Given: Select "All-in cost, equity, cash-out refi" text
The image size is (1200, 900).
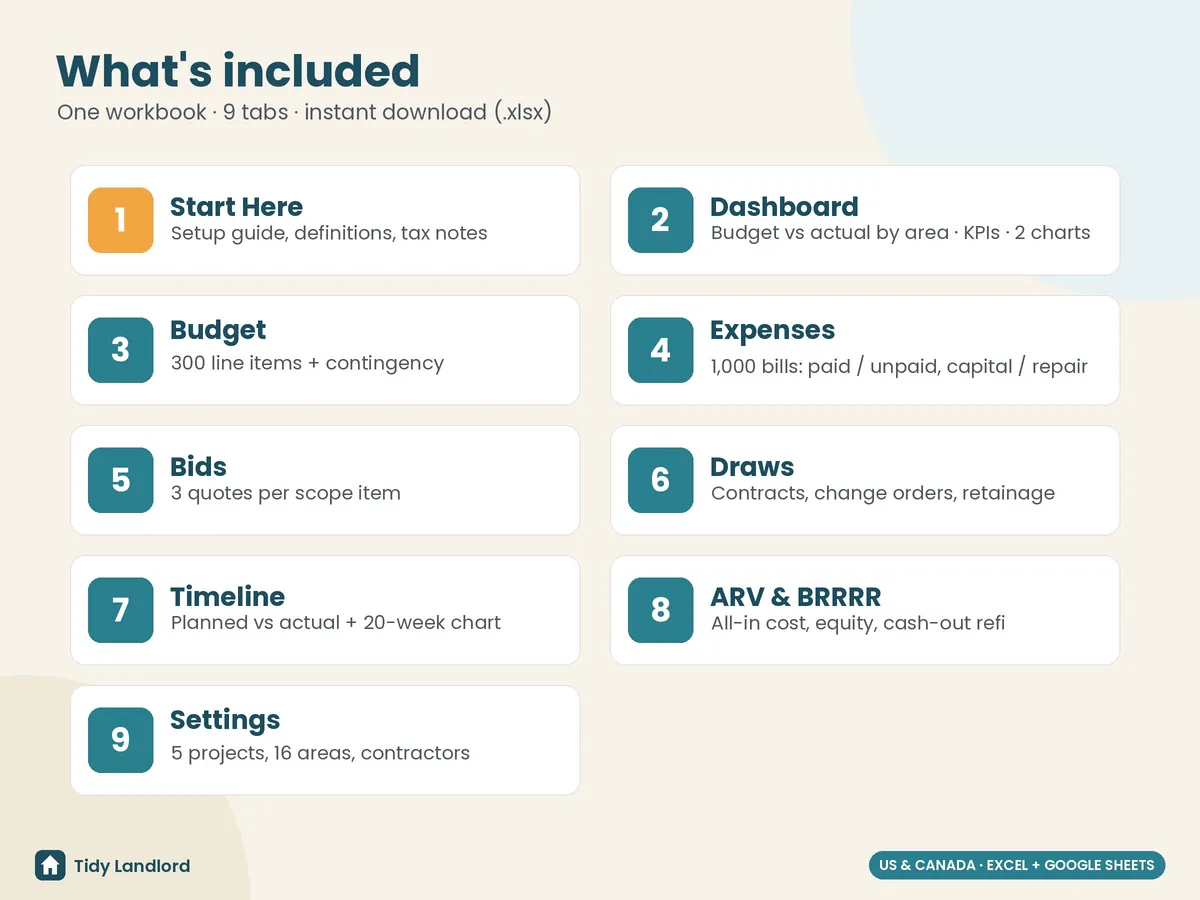Looking at the screenshot, I should pyautogui.click(x=858, y=623).
